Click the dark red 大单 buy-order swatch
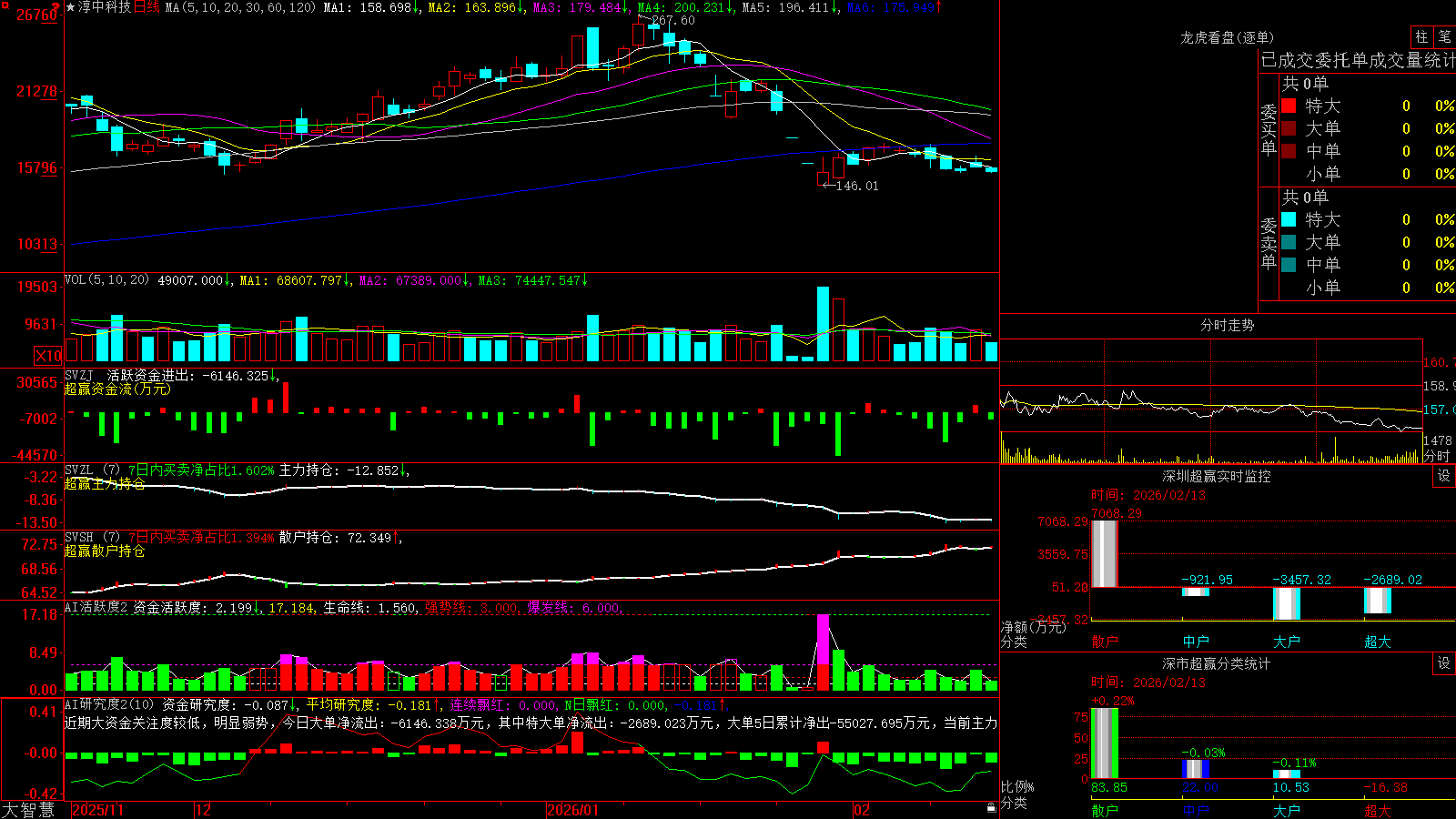Screen dimensions: 1456x819 (x=1289, y=128)
